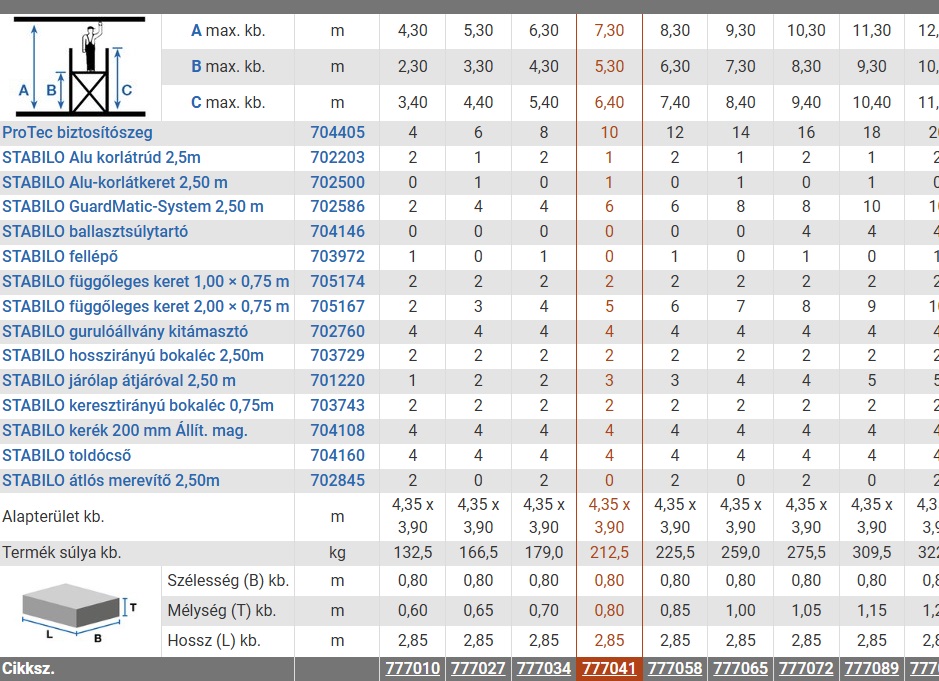Open the STABILO ballasztsúlytartó link

(x=95, y=232)
